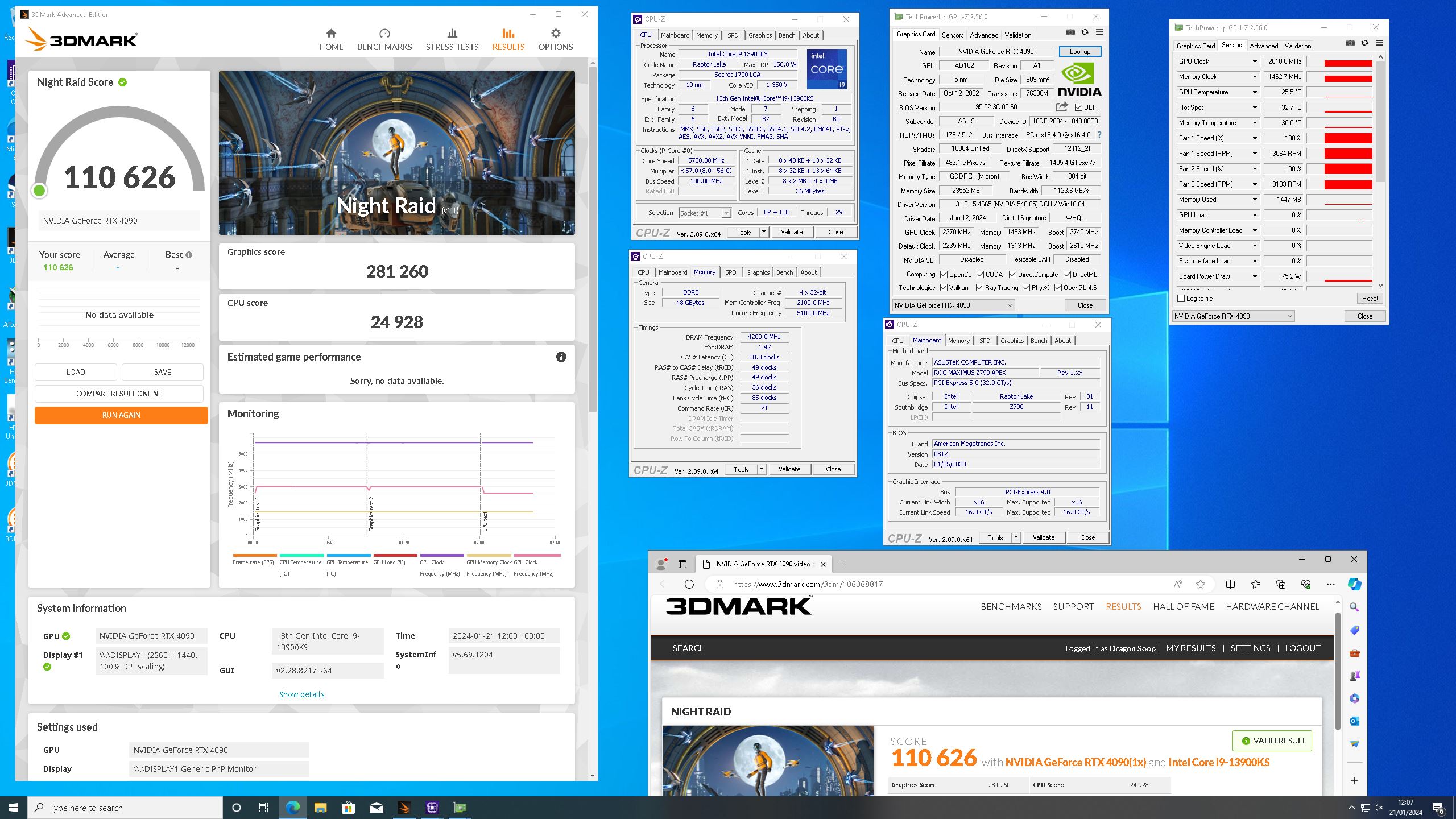Toggle DirectCompute checkbox in GPU-Z
The height and width of the screenshot is (819, 1456).
pos(1012,275)
